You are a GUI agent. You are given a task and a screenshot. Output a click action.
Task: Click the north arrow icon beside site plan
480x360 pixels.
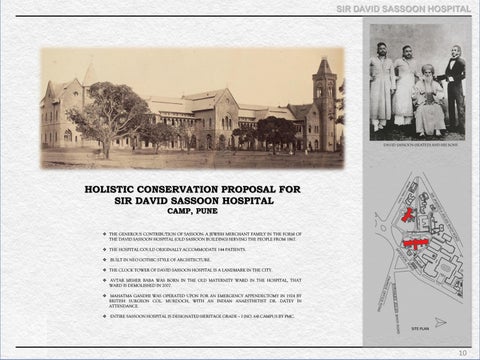pos(440,322)
